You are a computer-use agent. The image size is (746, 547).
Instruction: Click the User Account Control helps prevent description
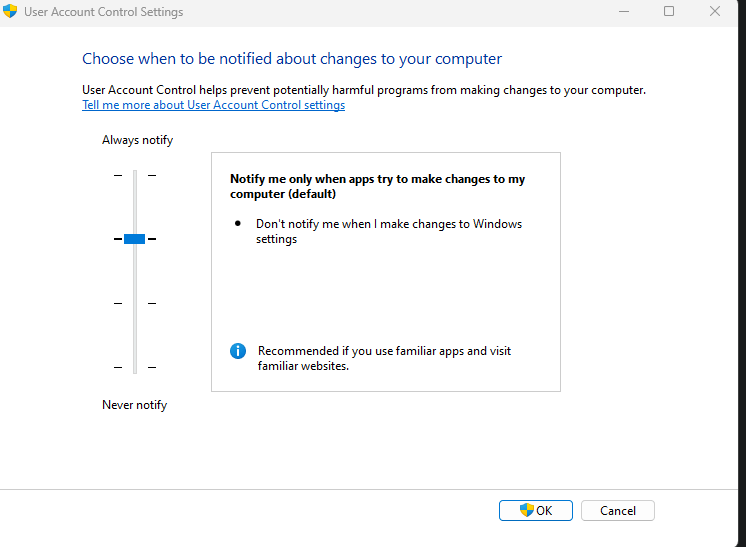(x=364, y=90)
